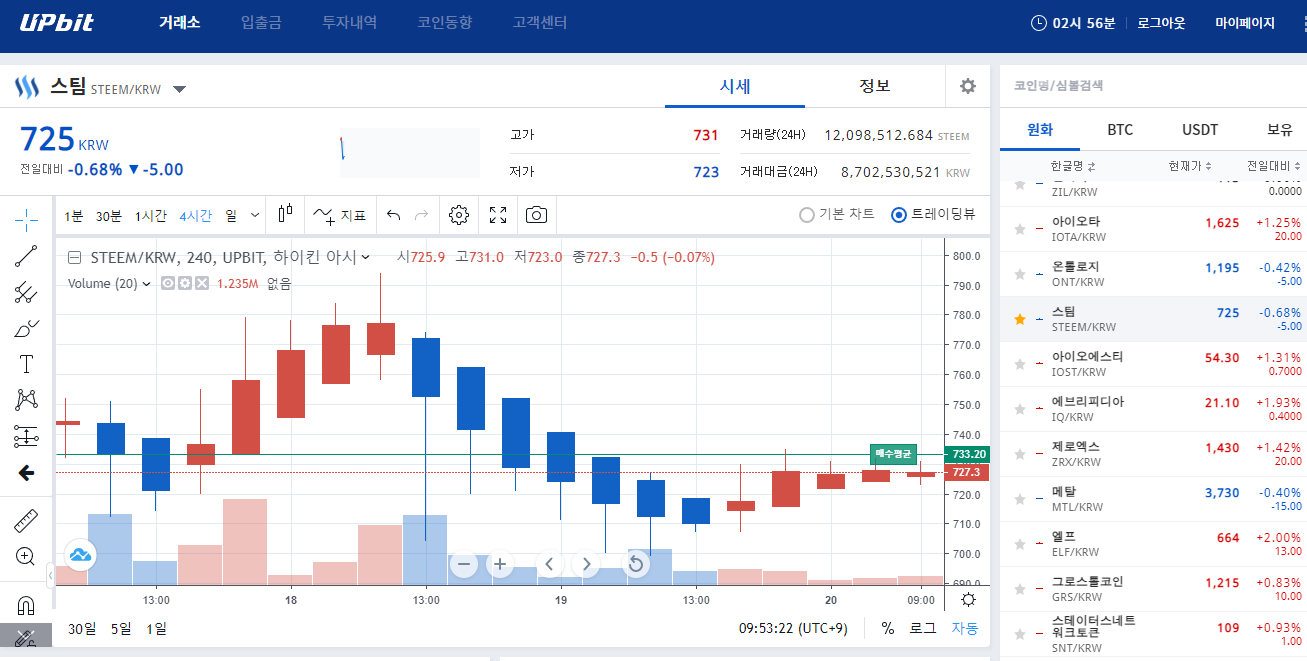
Task: Click the left arrow marker tool
Action: tap(27, 472)
